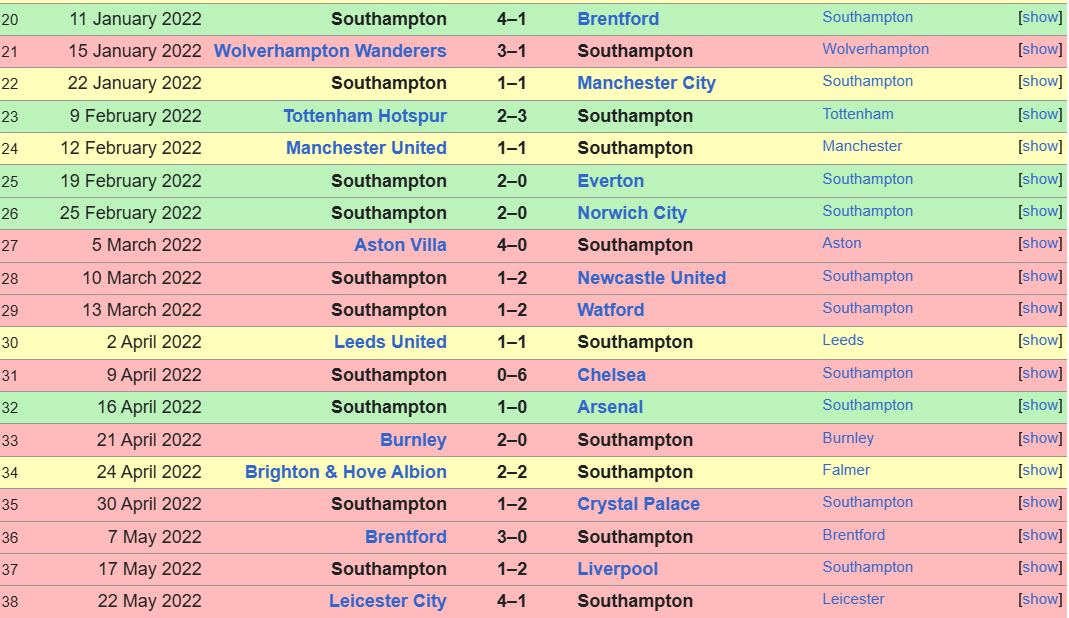Open the Leeds United team page
The width and height of the screenshot is (1069, 618).
pyautogui.click(x=390, y=342)
